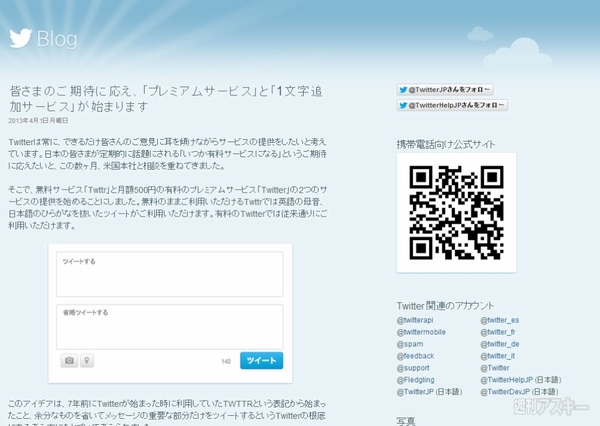This screenshot has height=426, width=600.
Task: Open the @feedback account link
Action: click(x=416, y=356)
